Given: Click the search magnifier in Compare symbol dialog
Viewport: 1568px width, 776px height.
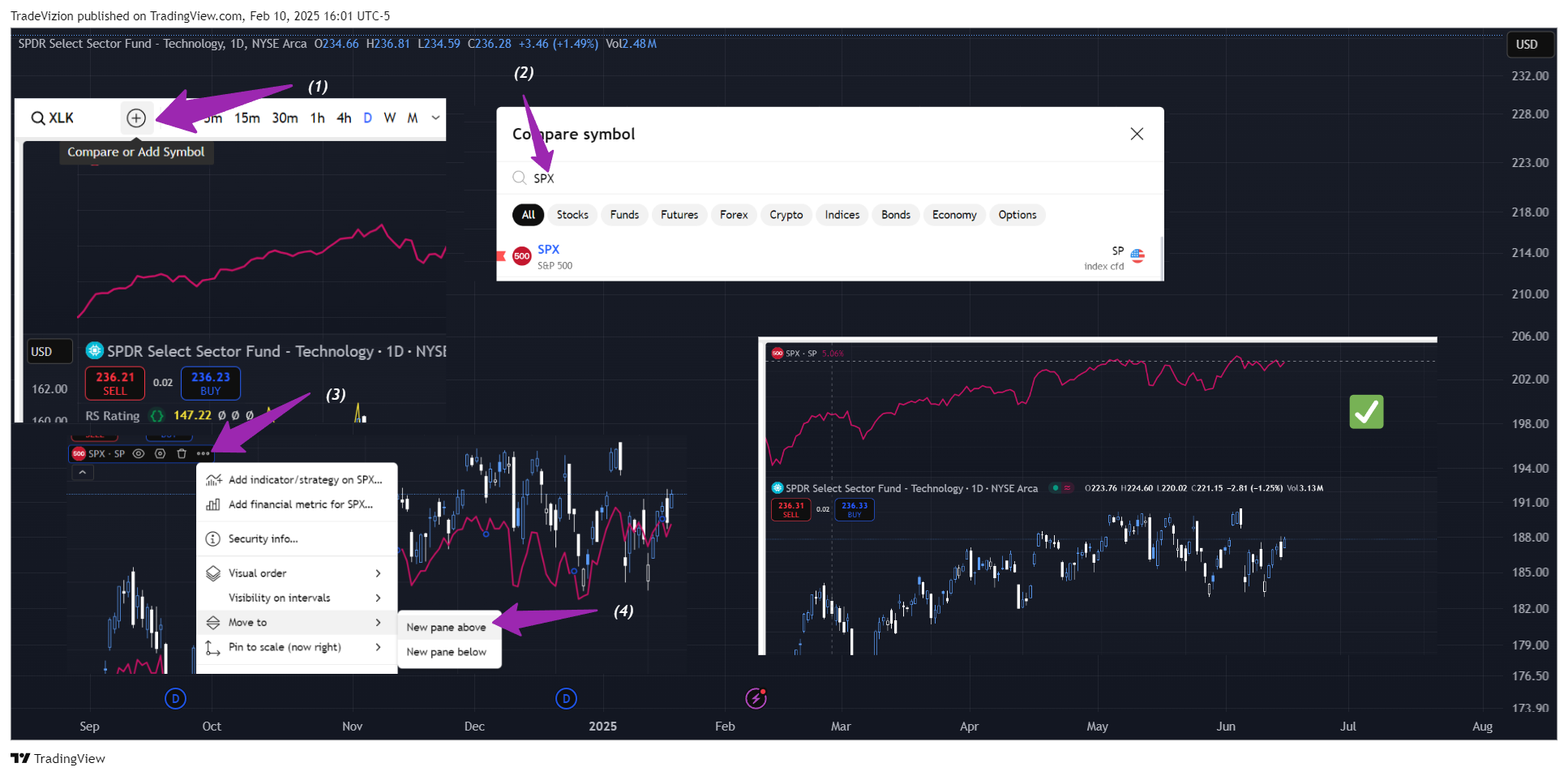Looking at the screenshot, I should coord(519,178).
